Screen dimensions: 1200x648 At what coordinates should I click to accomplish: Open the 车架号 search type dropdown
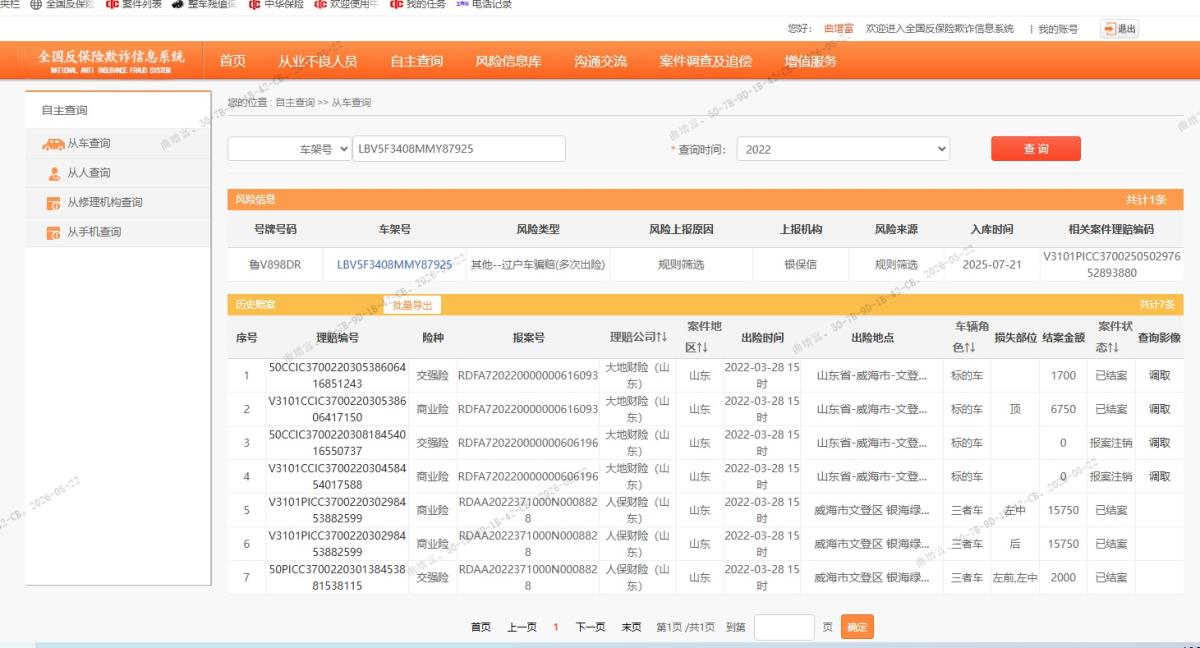point(290,149)
